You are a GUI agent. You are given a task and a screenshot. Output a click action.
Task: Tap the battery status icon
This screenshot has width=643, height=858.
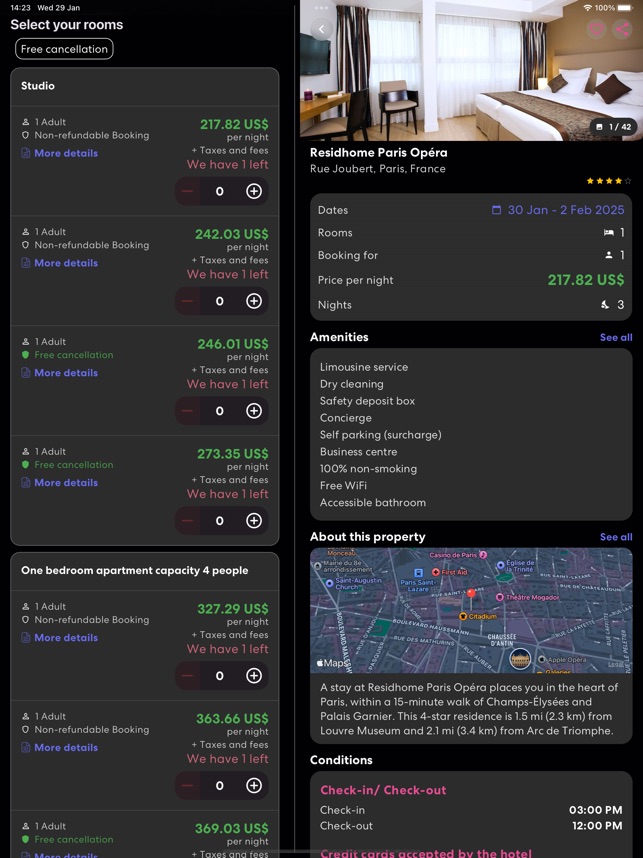pyautogui.click(x=625, y=8)
